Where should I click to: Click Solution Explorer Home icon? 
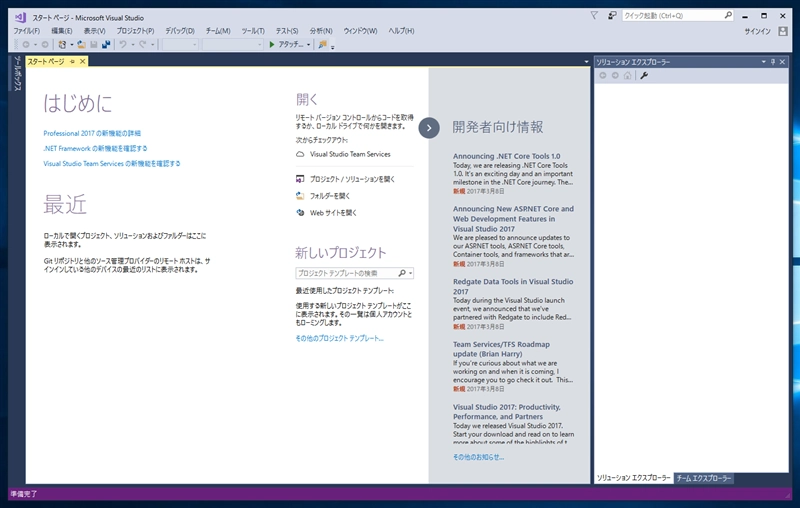(x=627, y=75)
